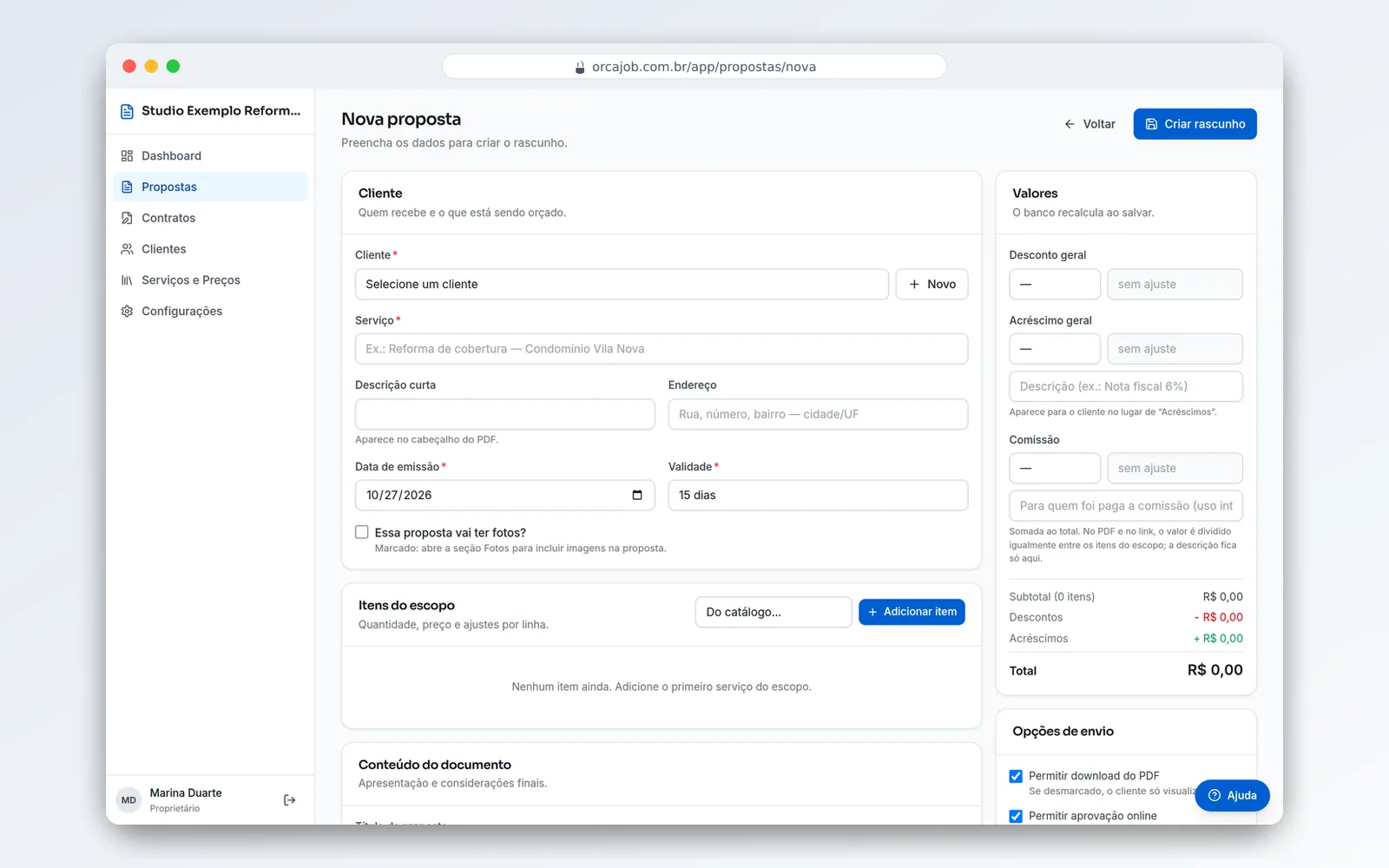
Task: Open the Desconto geral type selector
Action: point(1055,285)
